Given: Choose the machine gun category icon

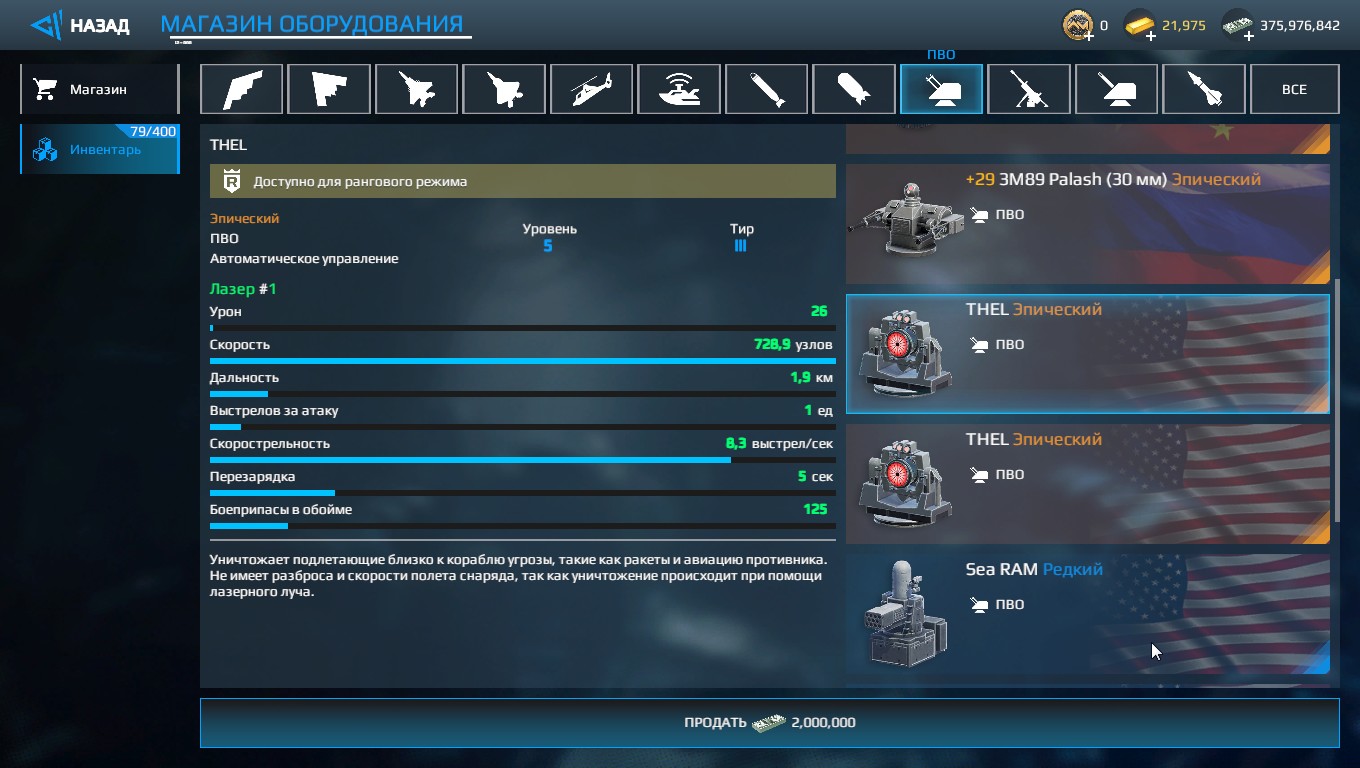Looking at the screenshot, I should [1029, 89].
